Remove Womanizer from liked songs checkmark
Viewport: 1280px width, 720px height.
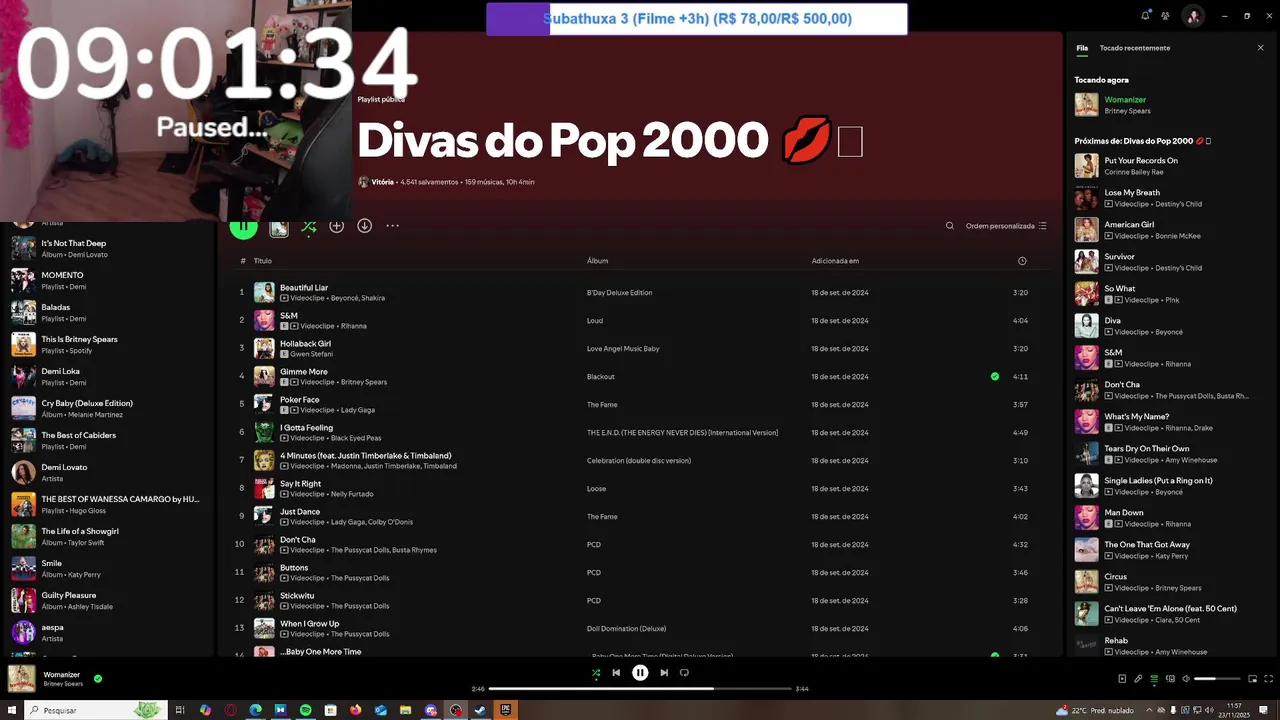98,679
